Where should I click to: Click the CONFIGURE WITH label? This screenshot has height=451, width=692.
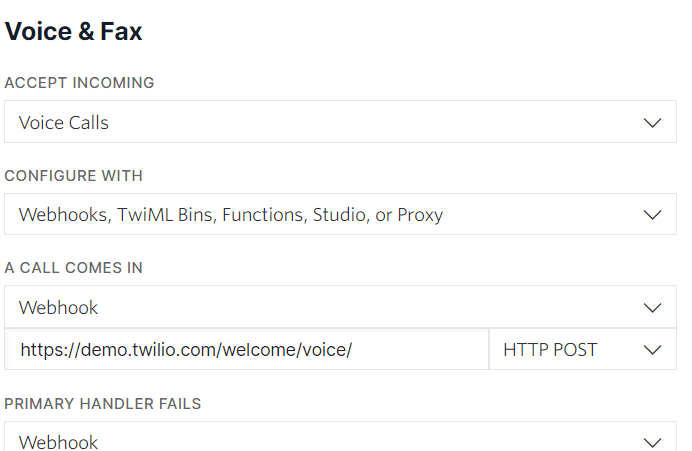(74, 176)
